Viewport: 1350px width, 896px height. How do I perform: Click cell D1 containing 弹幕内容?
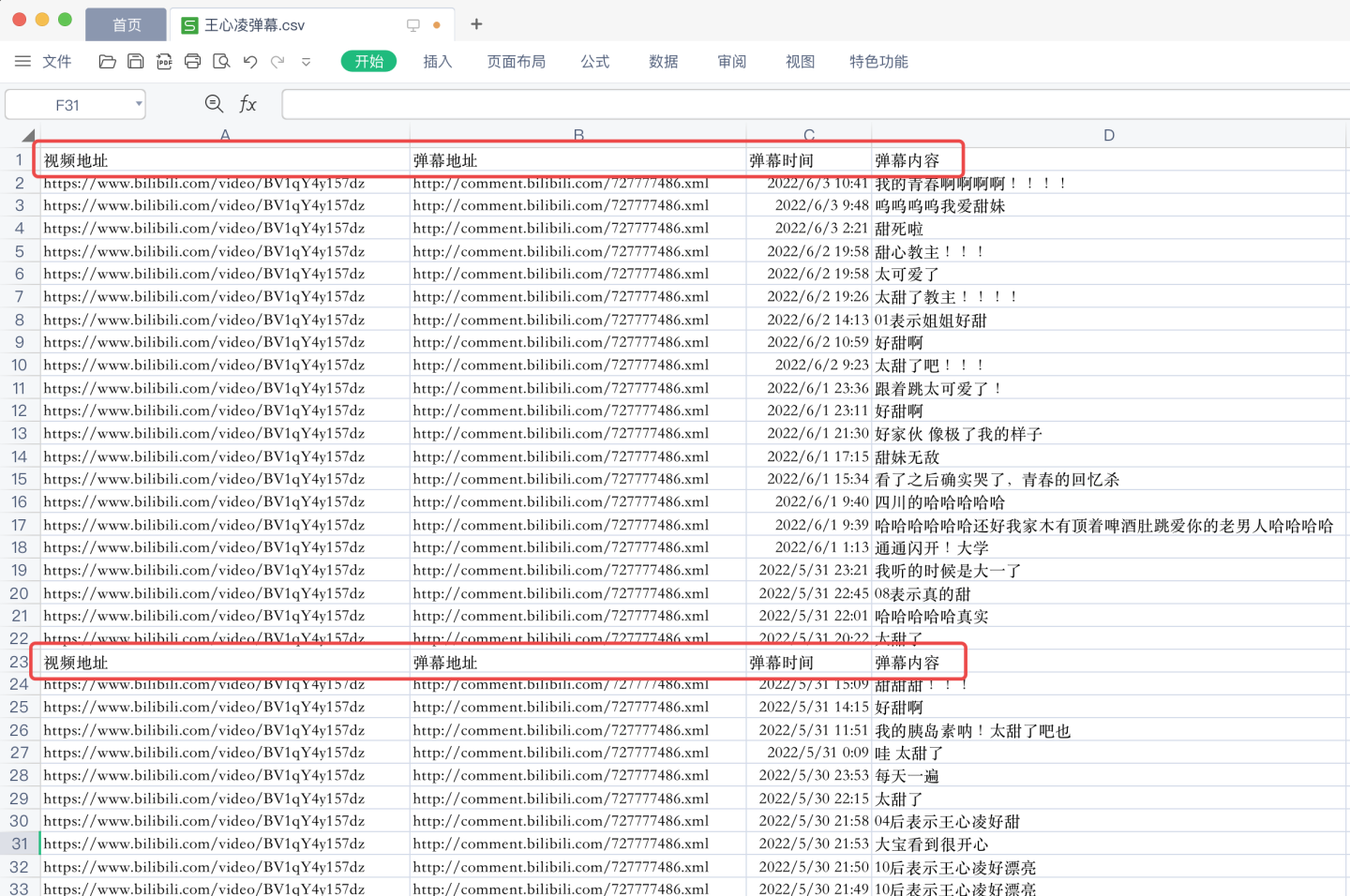tap(1109, 160)
